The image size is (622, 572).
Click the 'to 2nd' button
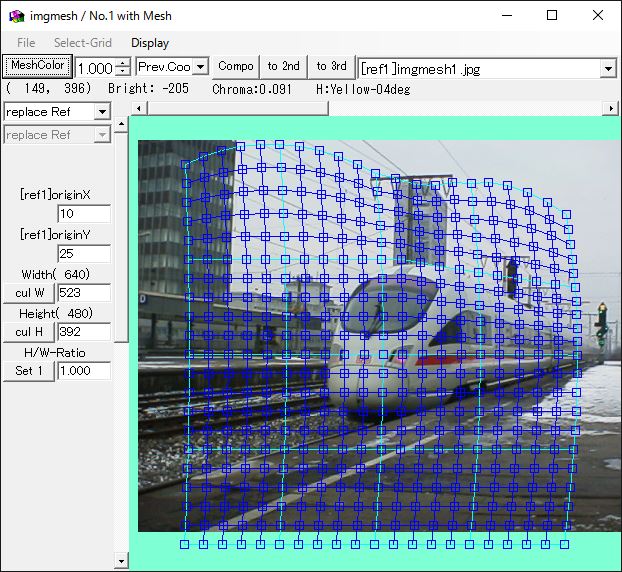click(x=283, y=67)
